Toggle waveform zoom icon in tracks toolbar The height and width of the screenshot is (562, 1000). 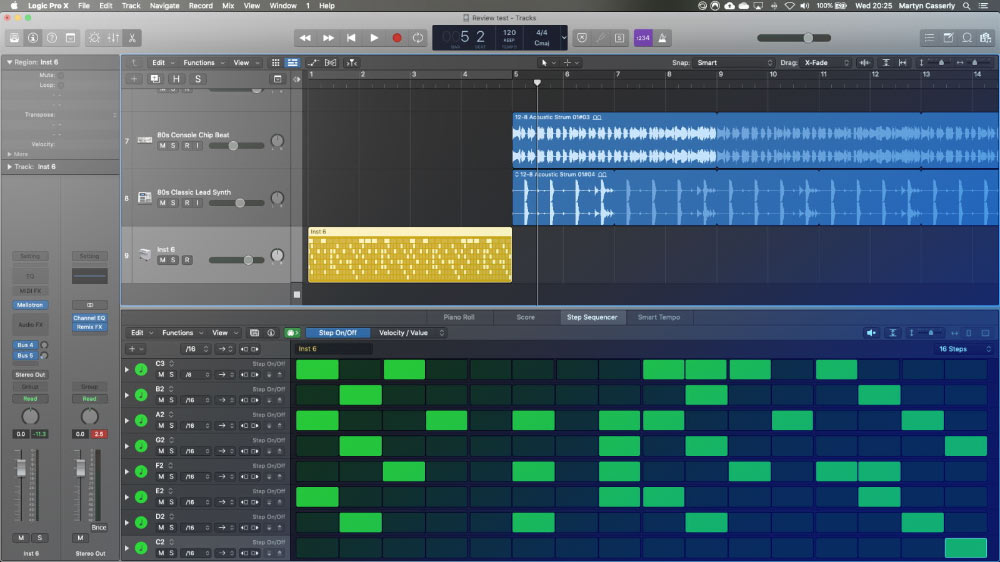tap(865, 63)
